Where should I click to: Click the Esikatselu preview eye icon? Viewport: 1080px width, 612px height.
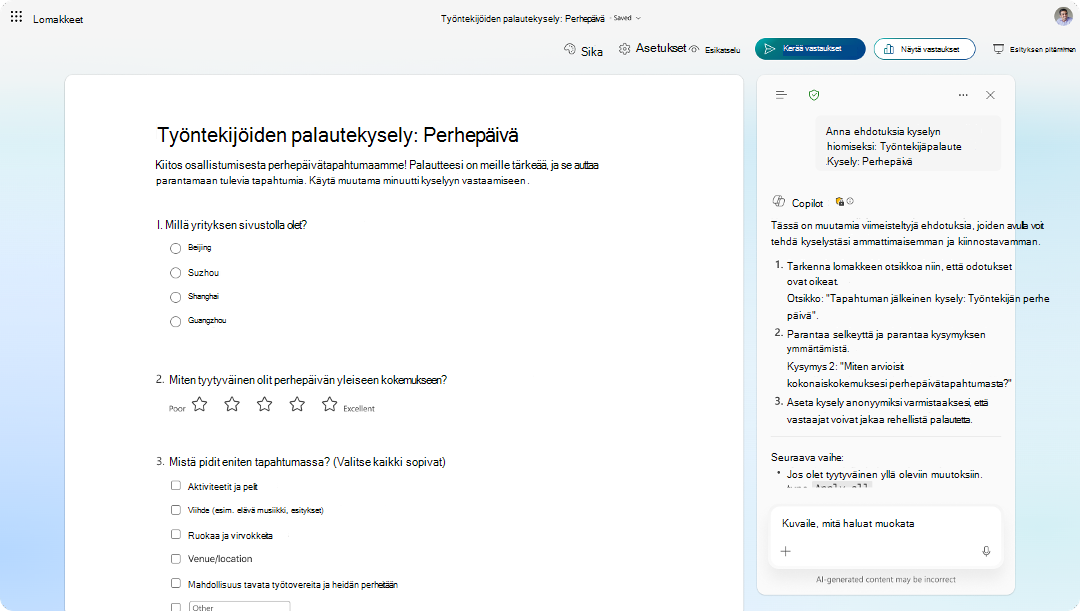click(694, 49)
